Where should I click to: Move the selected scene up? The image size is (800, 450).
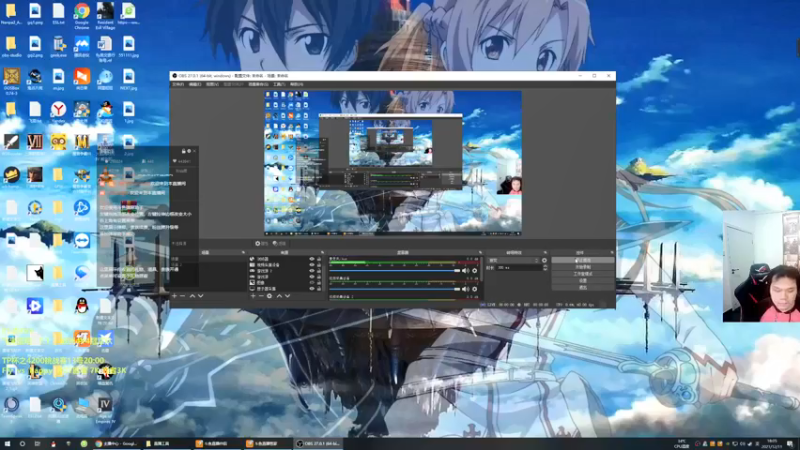click(192, 296)
